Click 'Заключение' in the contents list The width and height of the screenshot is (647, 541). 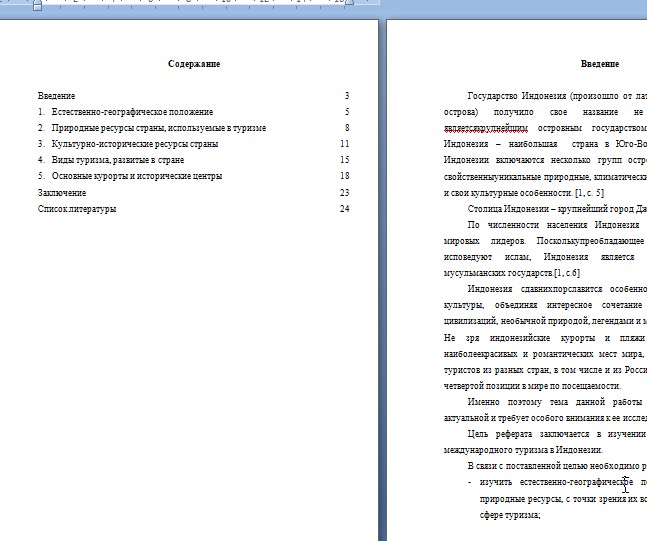click(62, 192)
